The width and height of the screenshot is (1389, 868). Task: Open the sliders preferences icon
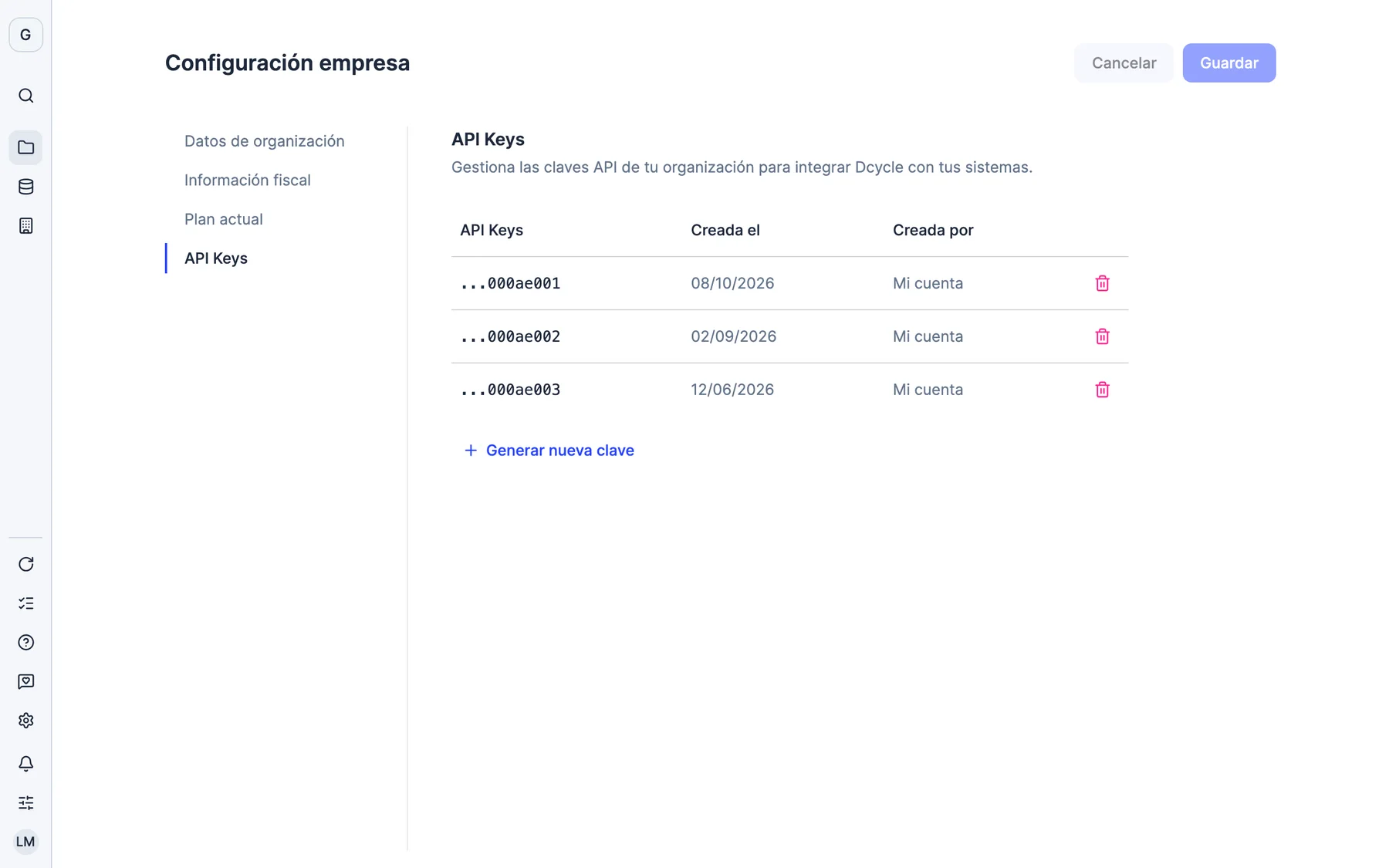pyautogui.click(x=25, y=803)
